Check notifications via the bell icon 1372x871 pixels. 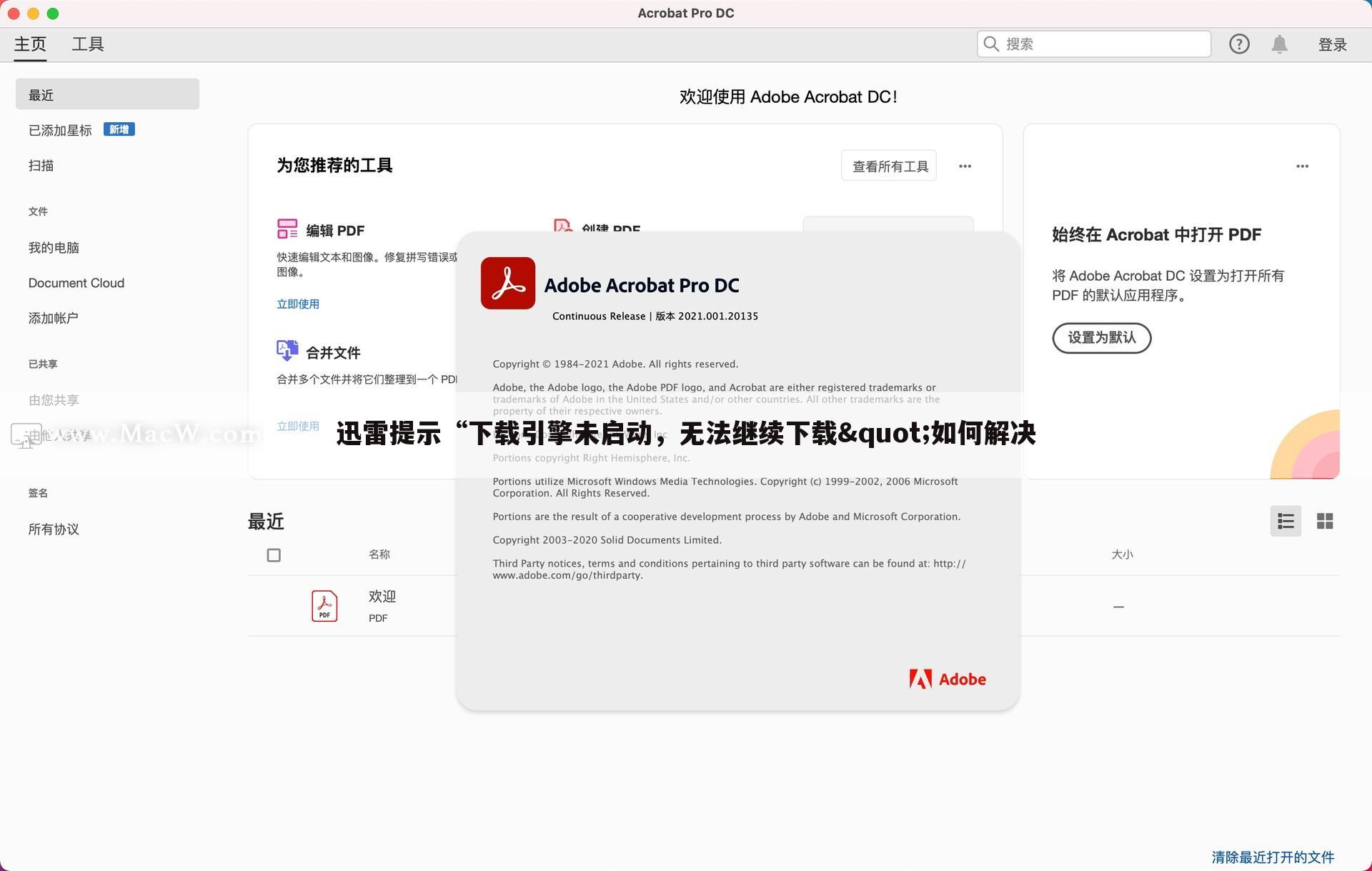pyautogui.click(x=1279, y=44)
